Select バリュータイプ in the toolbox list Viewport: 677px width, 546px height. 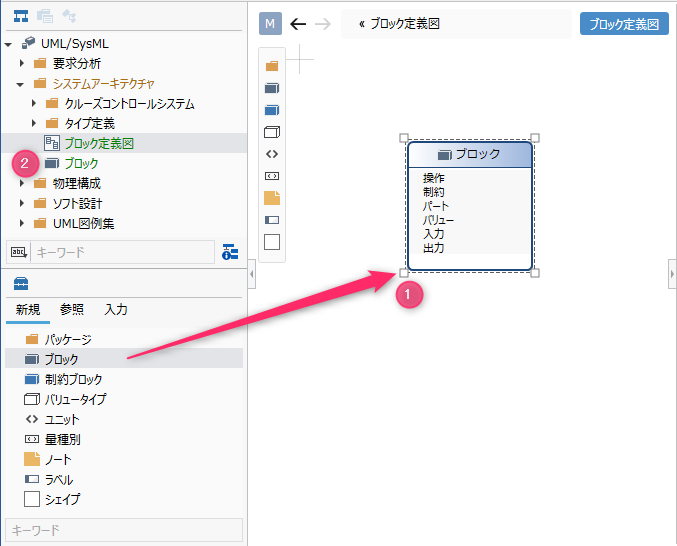click(124, 399)
